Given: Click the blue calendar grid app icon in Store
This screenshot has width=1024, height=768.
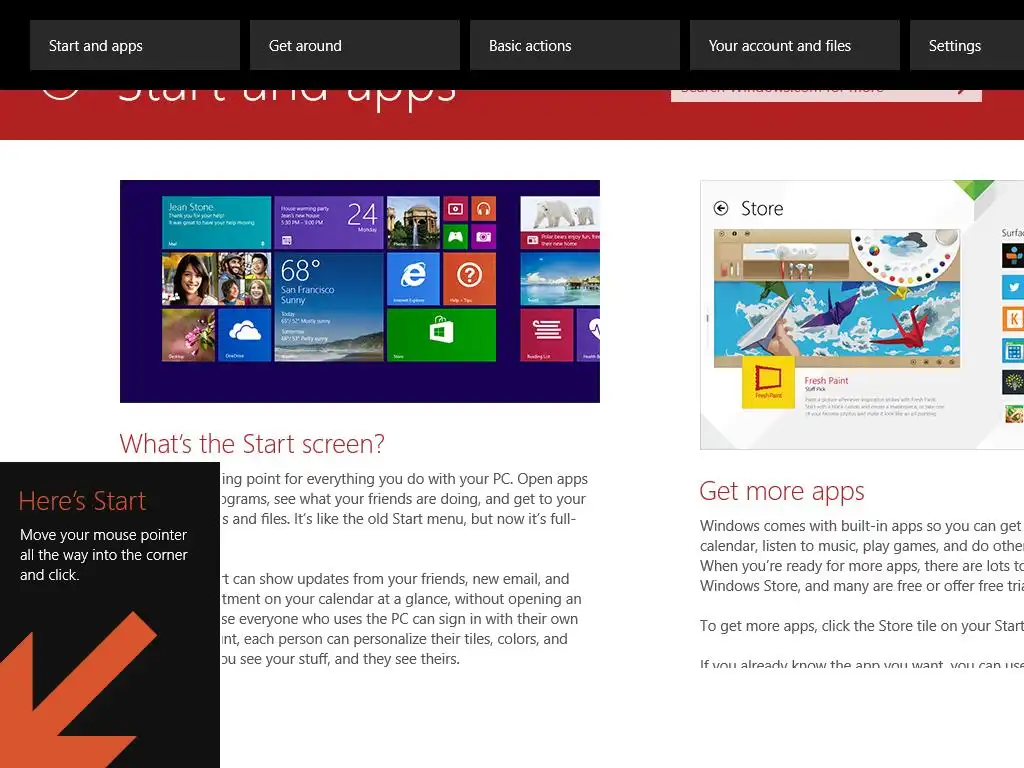Looking at the screenshot, I should [x=1013, y=351].
